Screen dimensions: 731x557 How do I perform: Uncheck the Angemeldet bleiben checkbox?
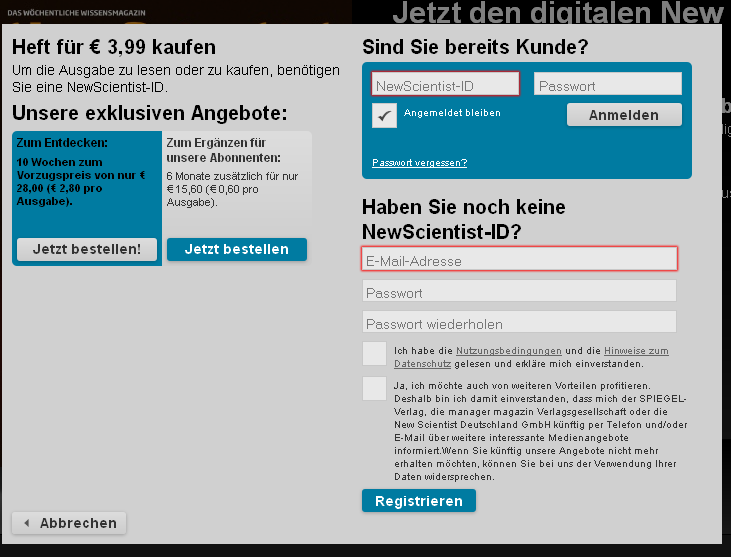(384, 116)
